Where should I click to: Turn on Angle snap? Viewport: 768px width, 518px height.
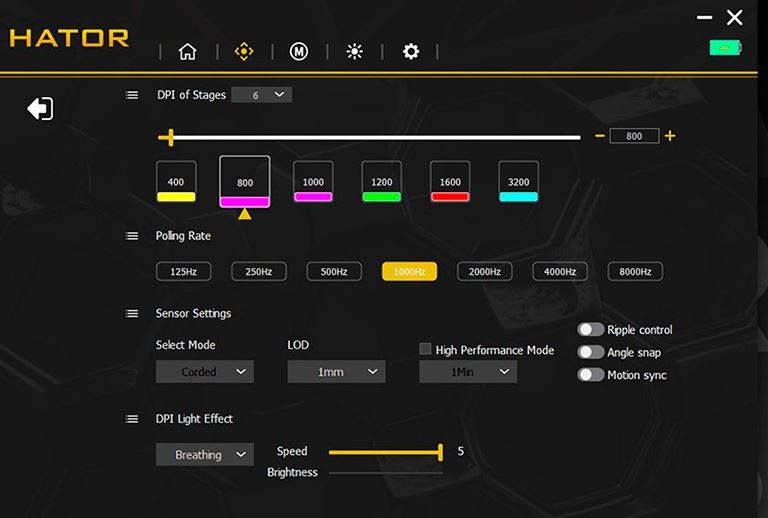tap(590, 352)
